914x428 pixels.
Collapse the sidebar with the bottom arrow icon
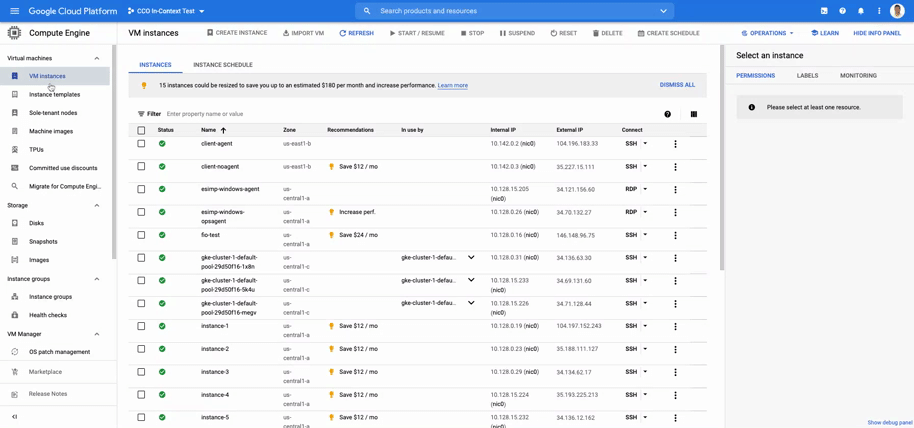(x=15, y=417)
